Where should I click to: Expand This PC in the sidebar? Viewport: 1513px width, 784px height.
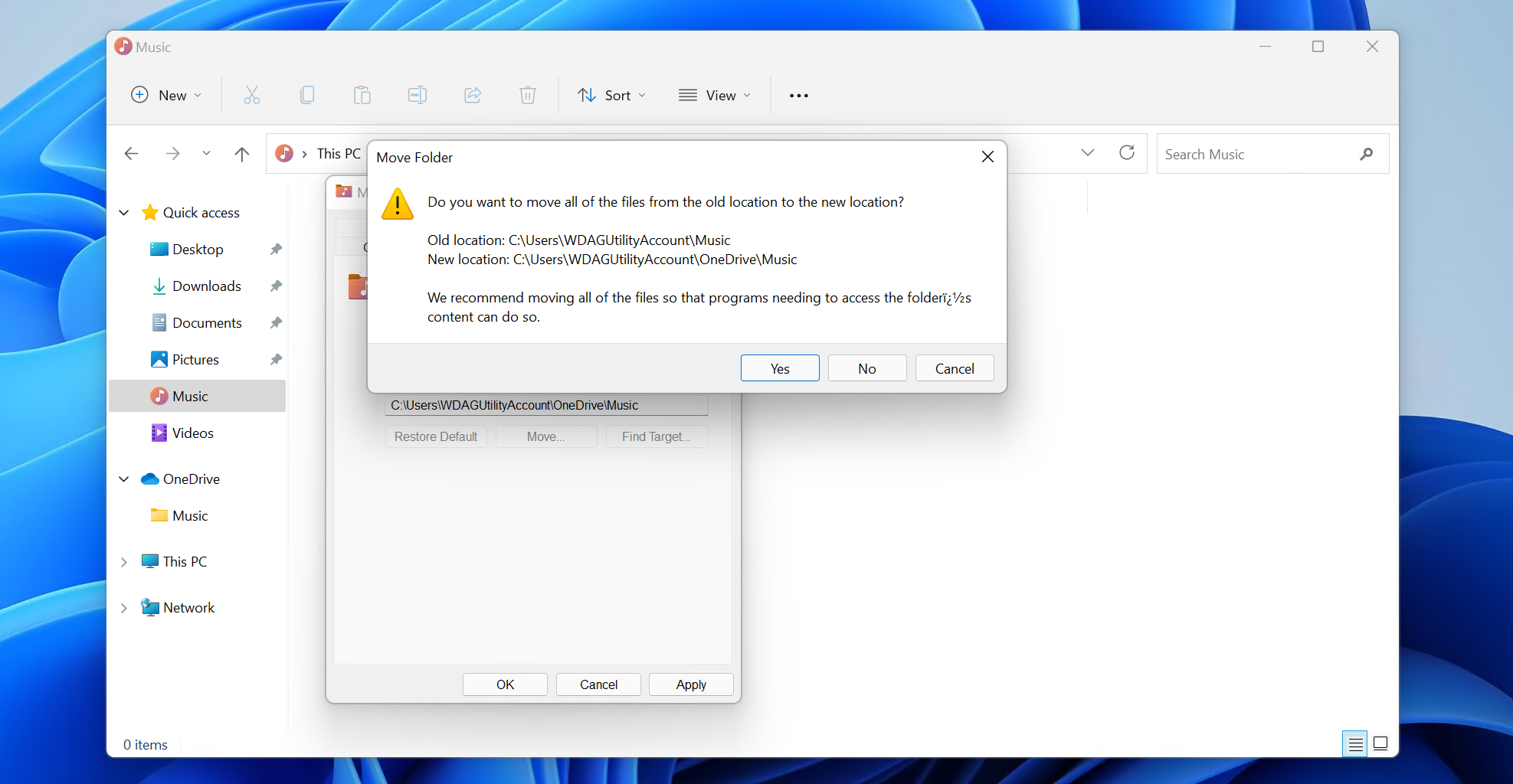[x=124, y=561]
